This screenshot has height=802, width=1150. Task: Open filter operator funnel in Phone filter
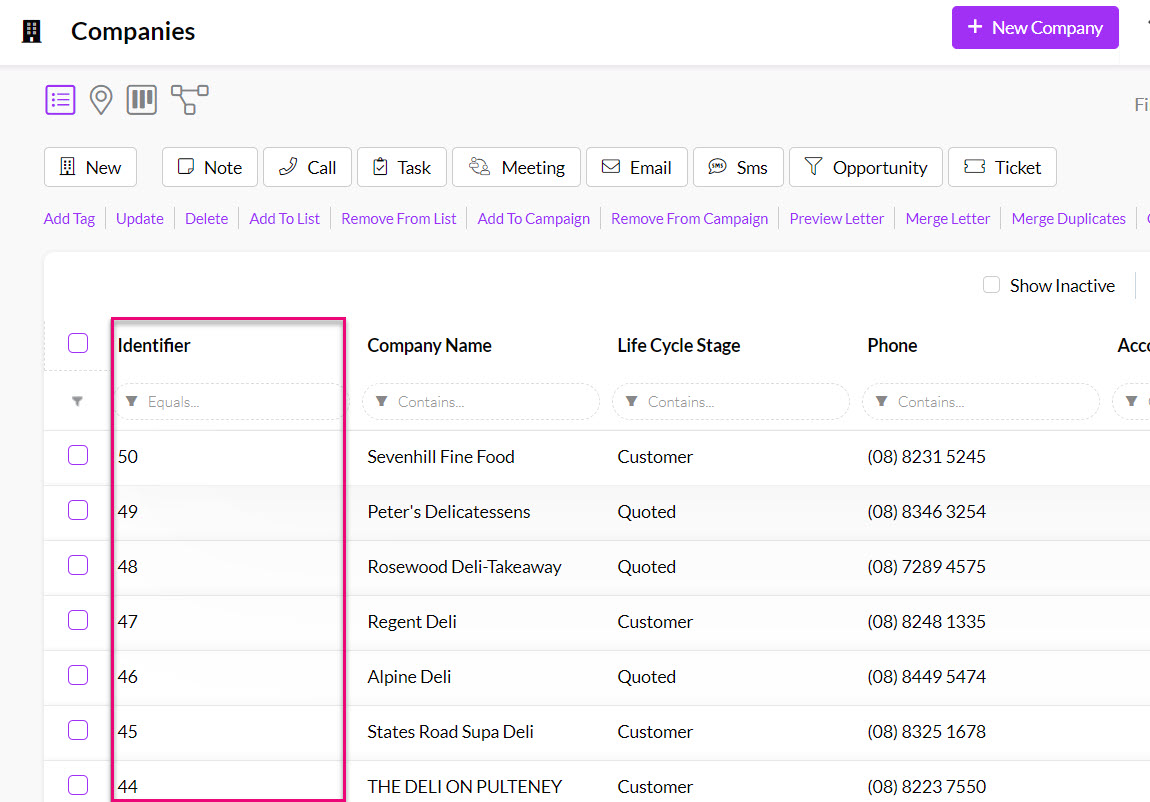click(x=881, y=401)
